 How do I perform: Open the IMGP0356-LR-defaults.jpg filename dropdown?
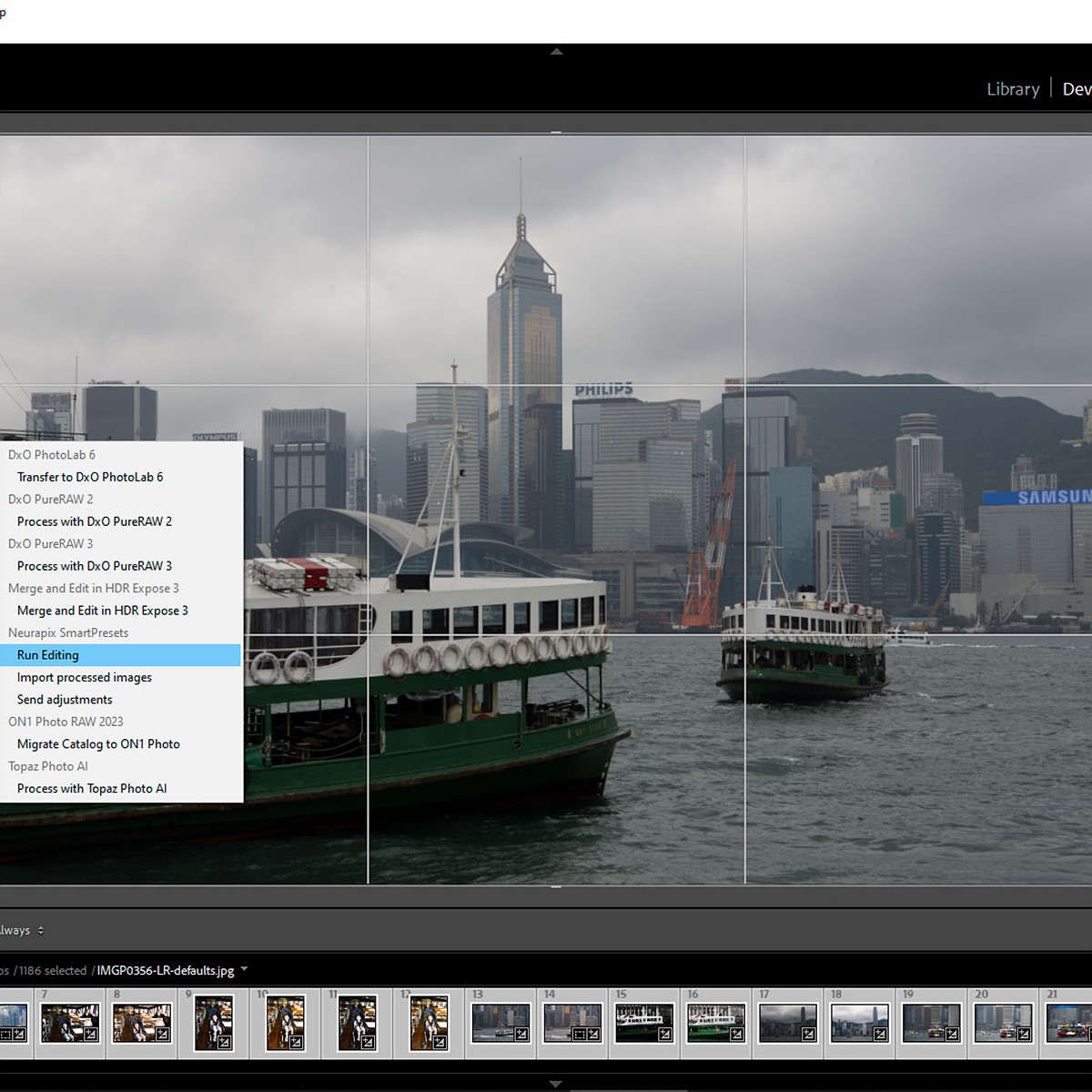click(244, 970)
